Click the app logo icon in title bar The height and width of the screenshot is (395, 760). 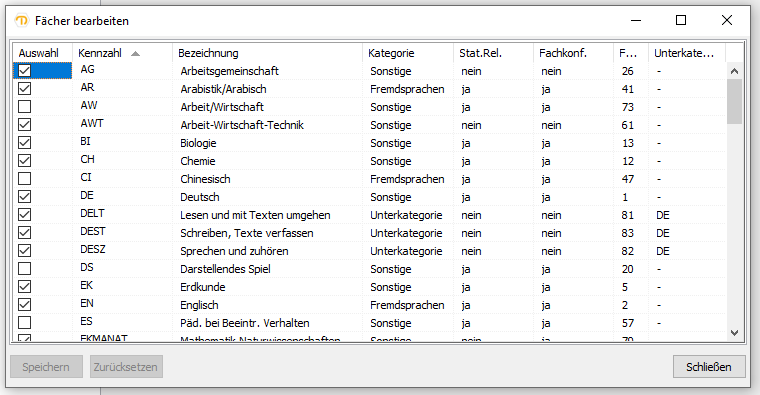tap(22, 21)
